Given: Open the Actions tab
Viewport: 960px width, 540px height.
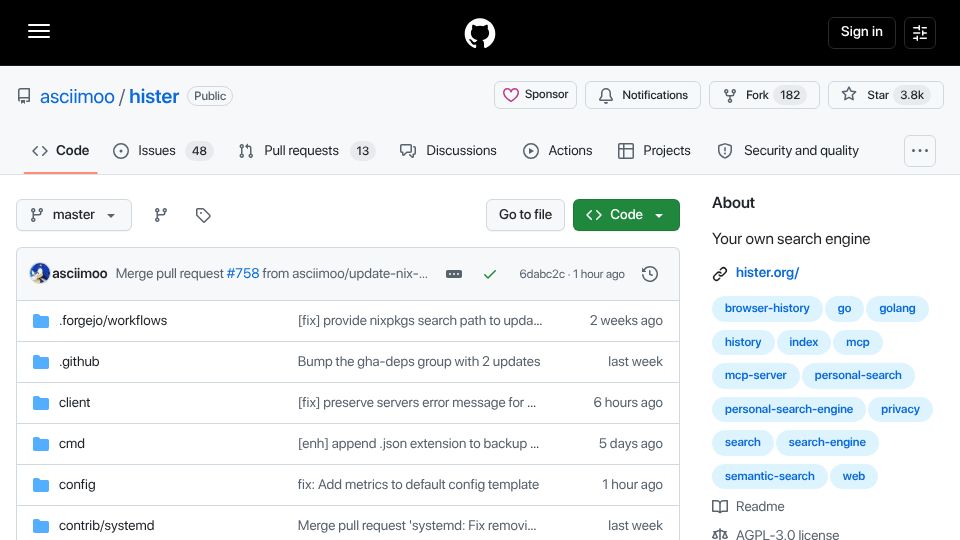Looking at the screenshot, I should click(558, 151).
